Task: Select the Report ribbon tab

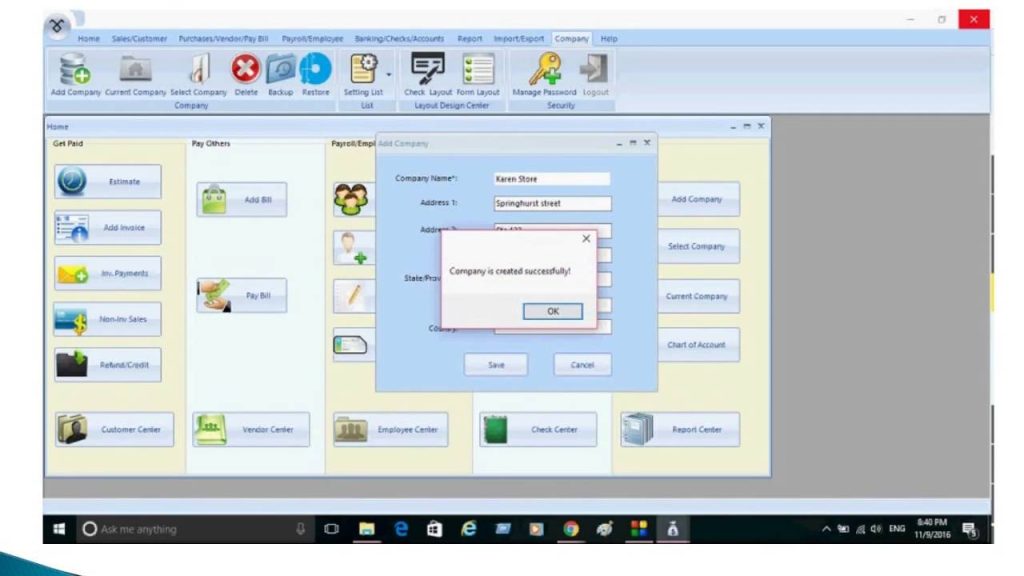Action: click(x=470, y=39)
